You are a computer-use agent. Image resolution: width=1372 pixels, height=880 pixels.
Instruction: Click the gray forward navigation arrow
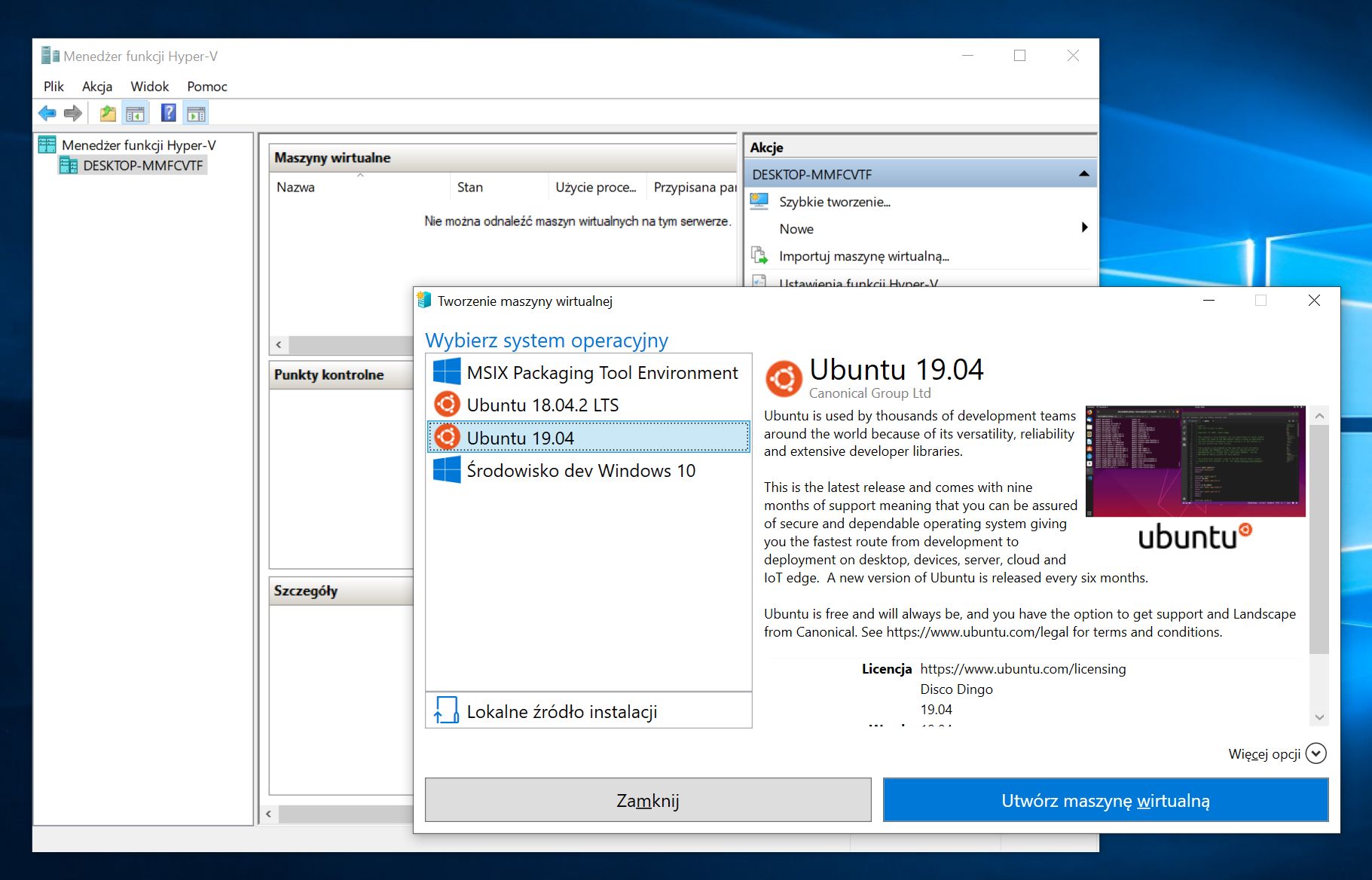pos(72,112)
